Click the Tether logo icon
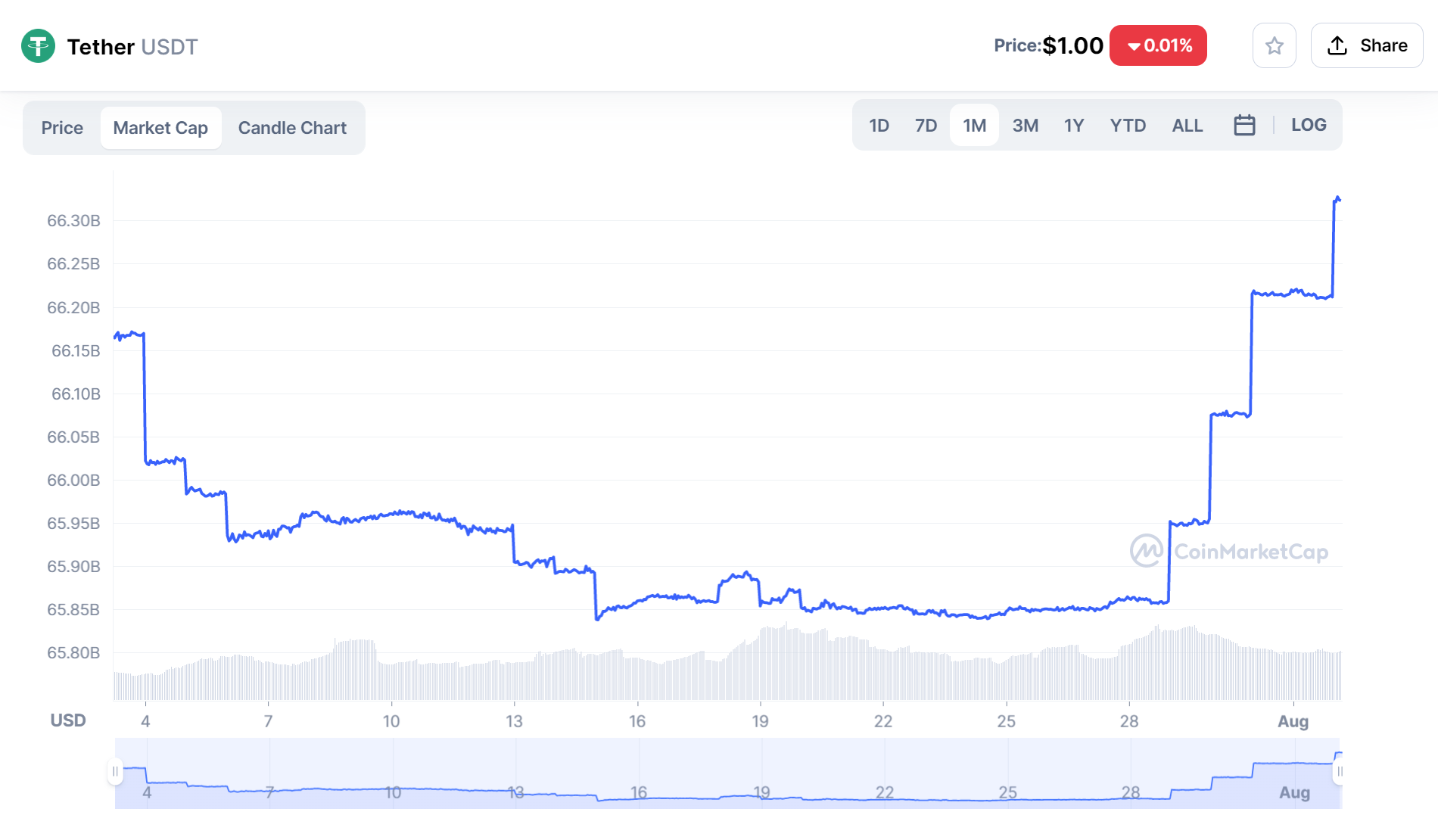The image size is (1438, 840). 38,46
